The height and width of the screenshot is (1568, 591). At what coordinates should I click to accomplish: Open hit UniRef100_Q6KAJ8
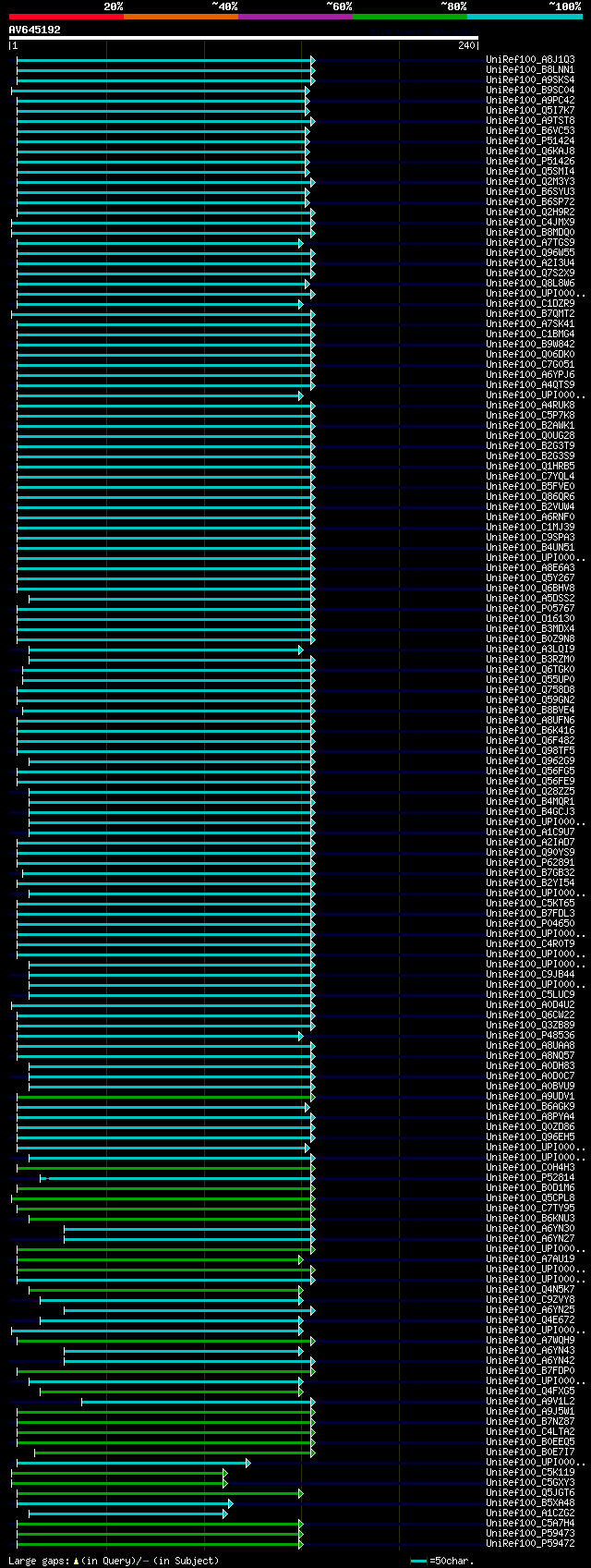click(x=530, y=152)
